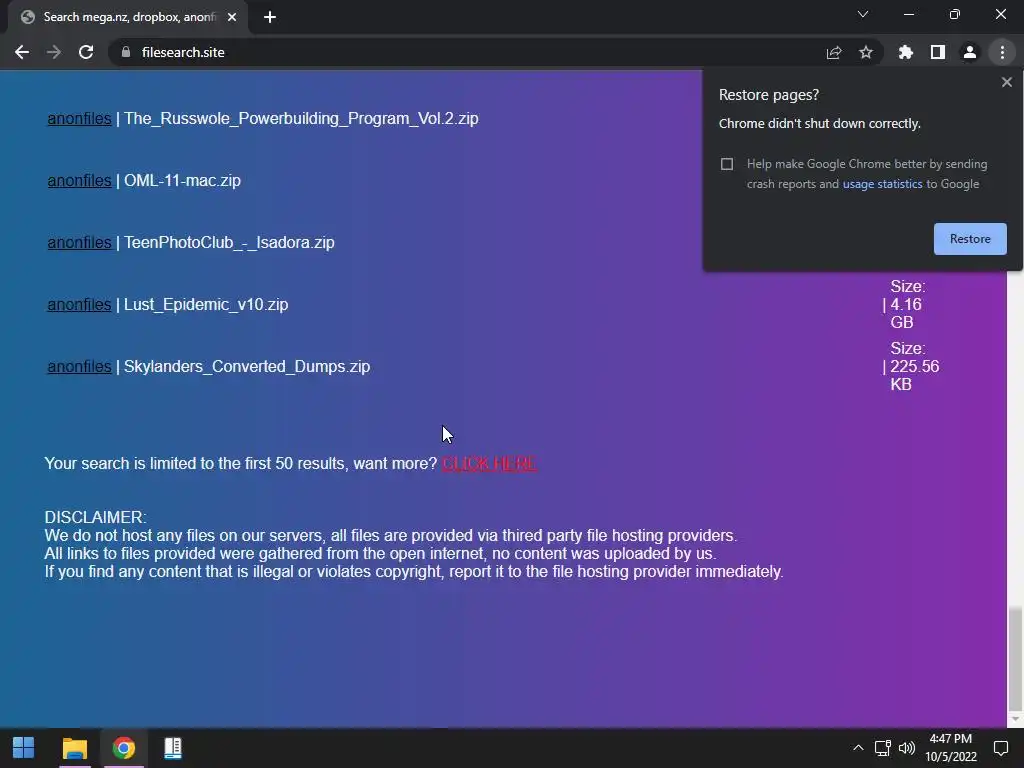The image size is (1024, 768).
Task: Click the page vertical scrollbar thumb
Action: pyautogui.click(x=1014, y=658)
